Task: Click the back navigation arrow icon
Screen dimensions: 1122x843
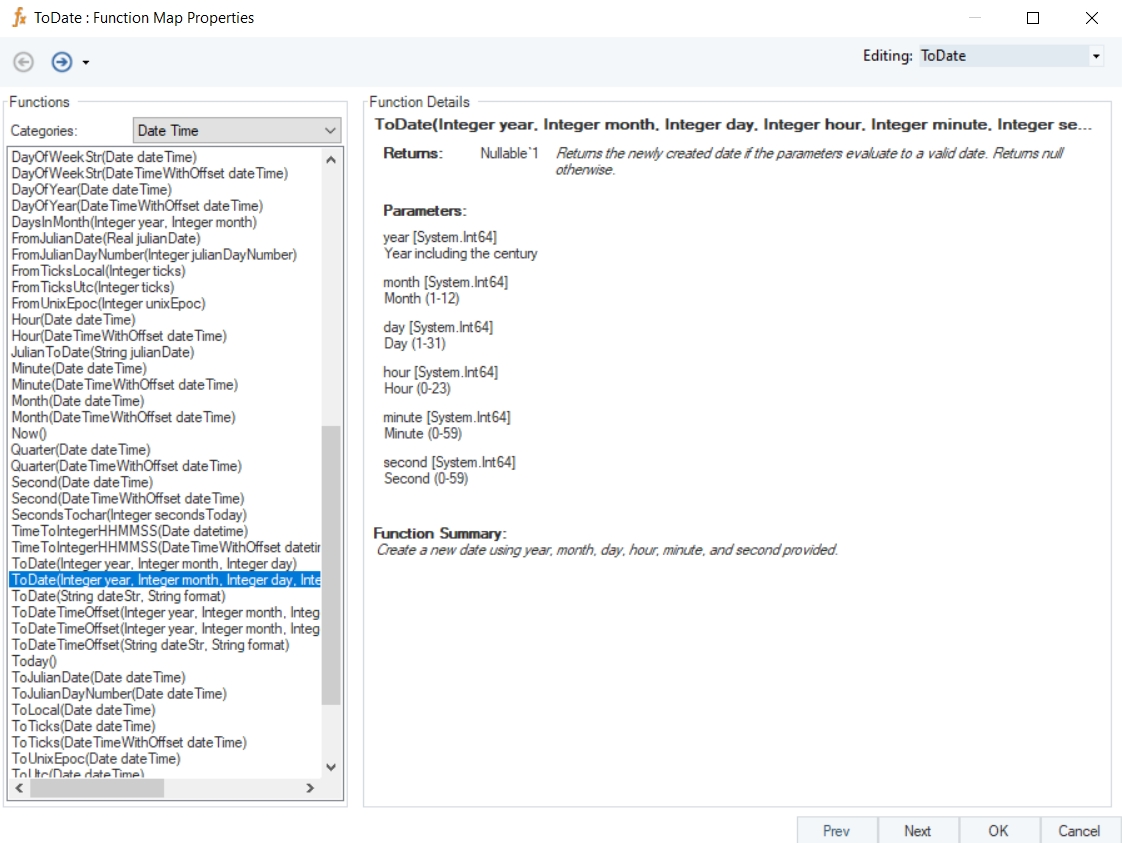Action: [x=23, y=62]
